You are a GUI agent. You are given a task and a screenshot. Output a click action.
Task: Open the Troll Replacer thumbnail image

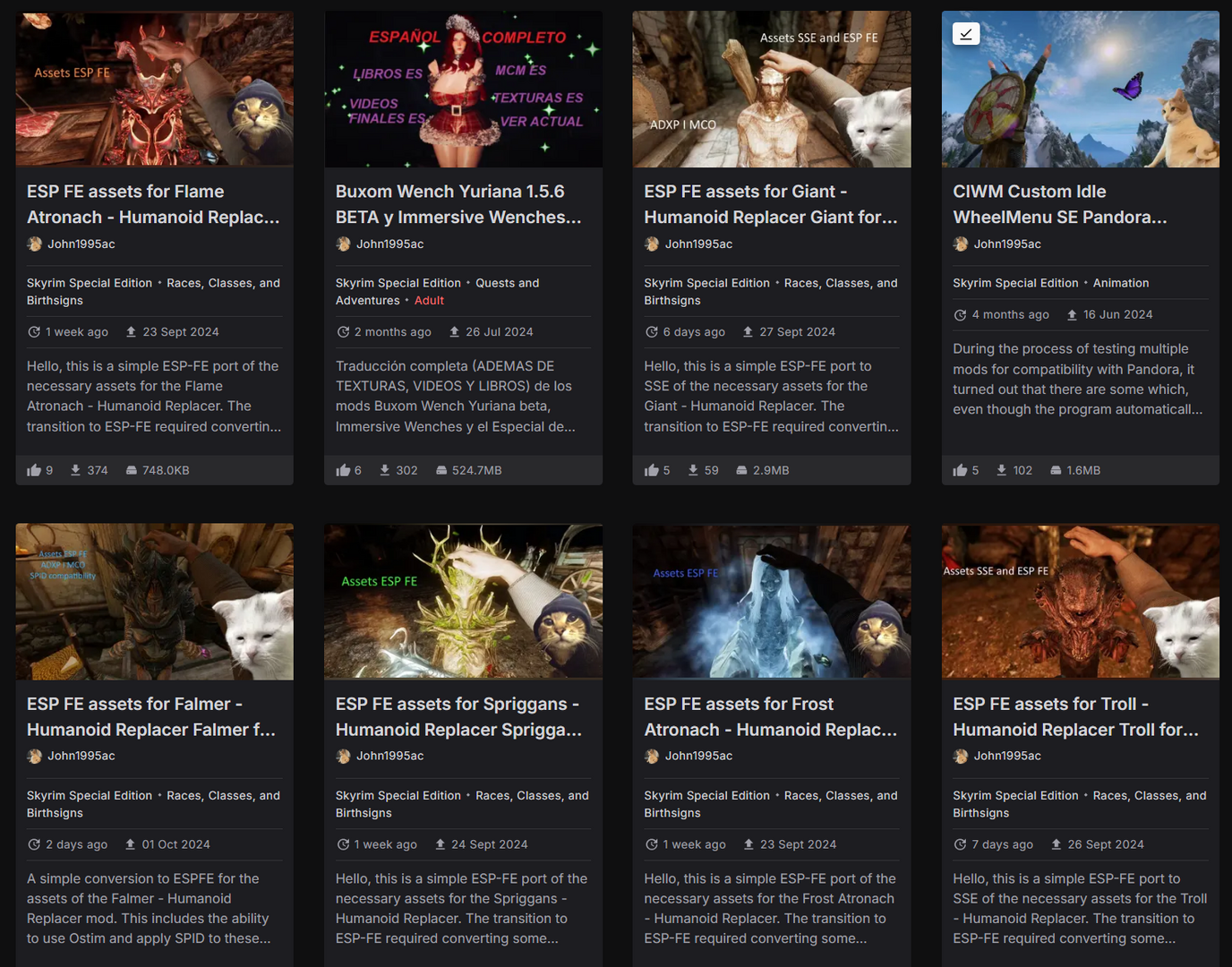coord(1081,602)
